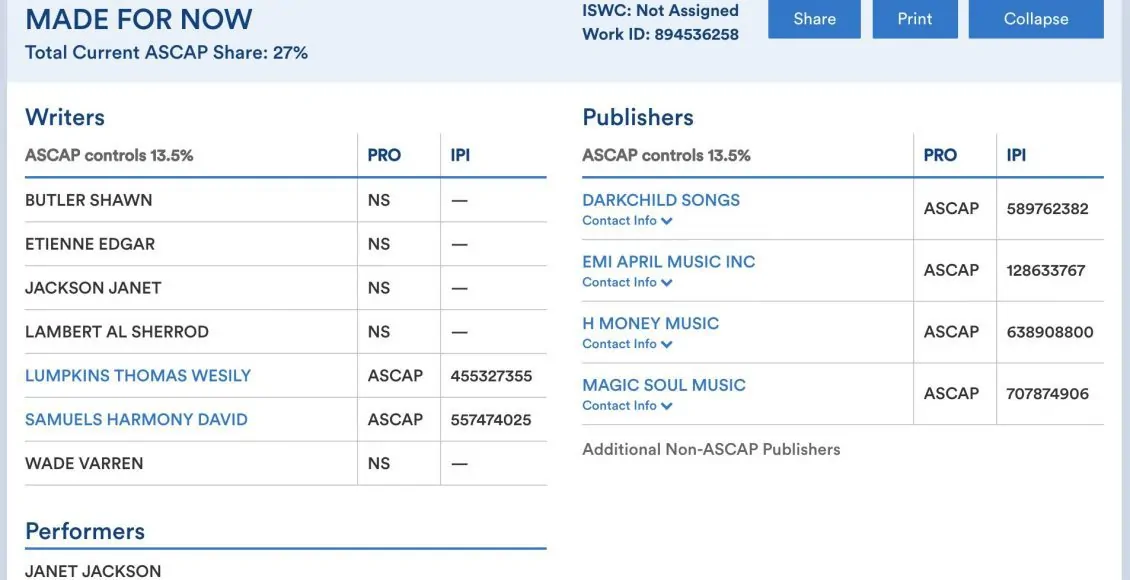
Task: Expand Contact Info under EMI April Music Inc
Action: 627,283
